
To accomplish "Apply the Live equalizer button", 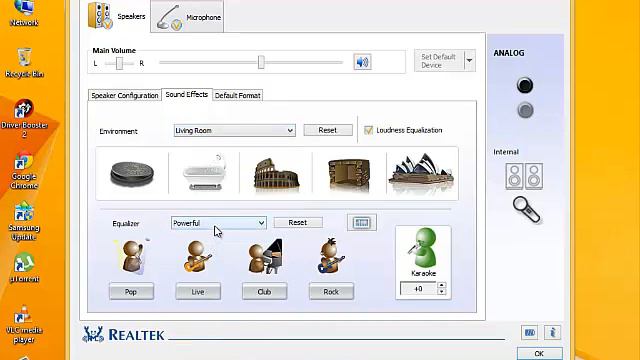I will [198, 291].
